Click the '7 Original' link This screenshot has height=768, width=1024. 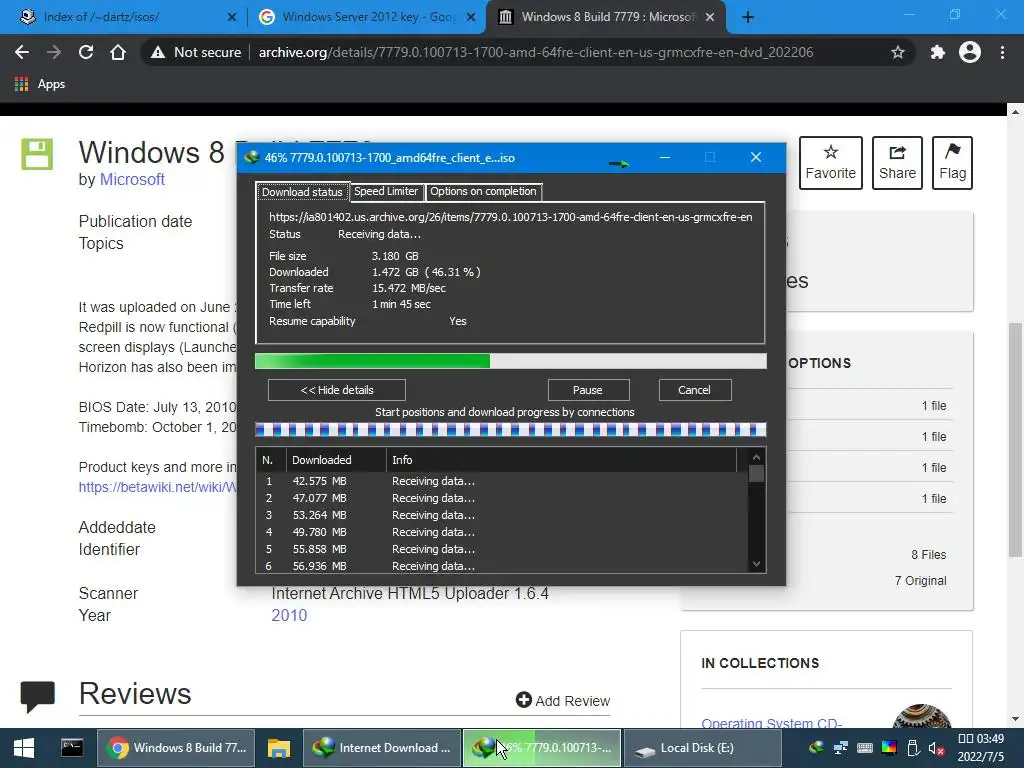(x=920, y=581)
